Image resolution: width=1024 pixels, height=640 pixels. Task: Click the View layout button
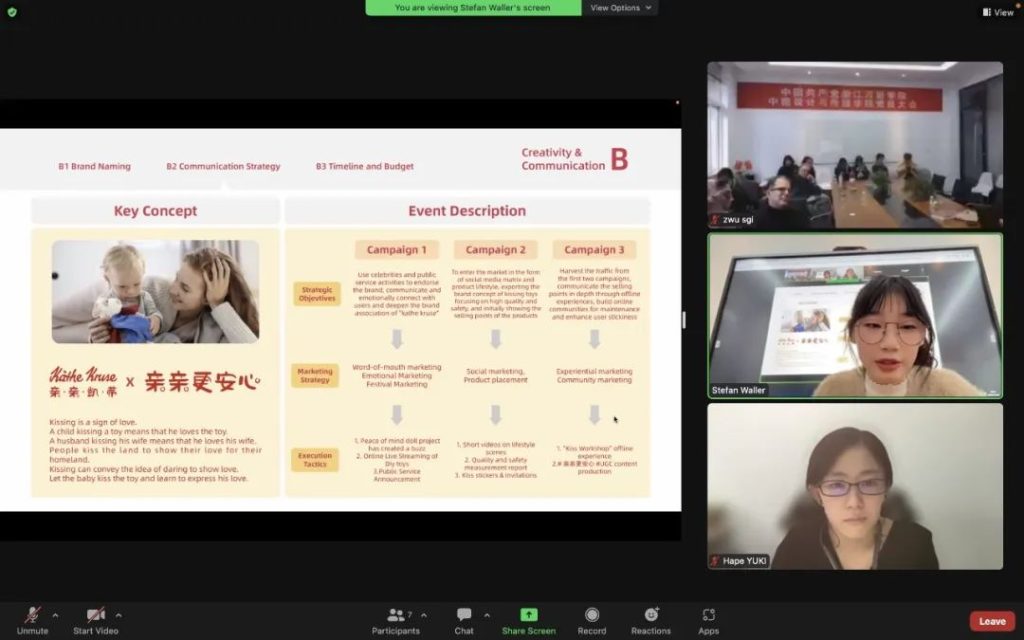point(997,12)
